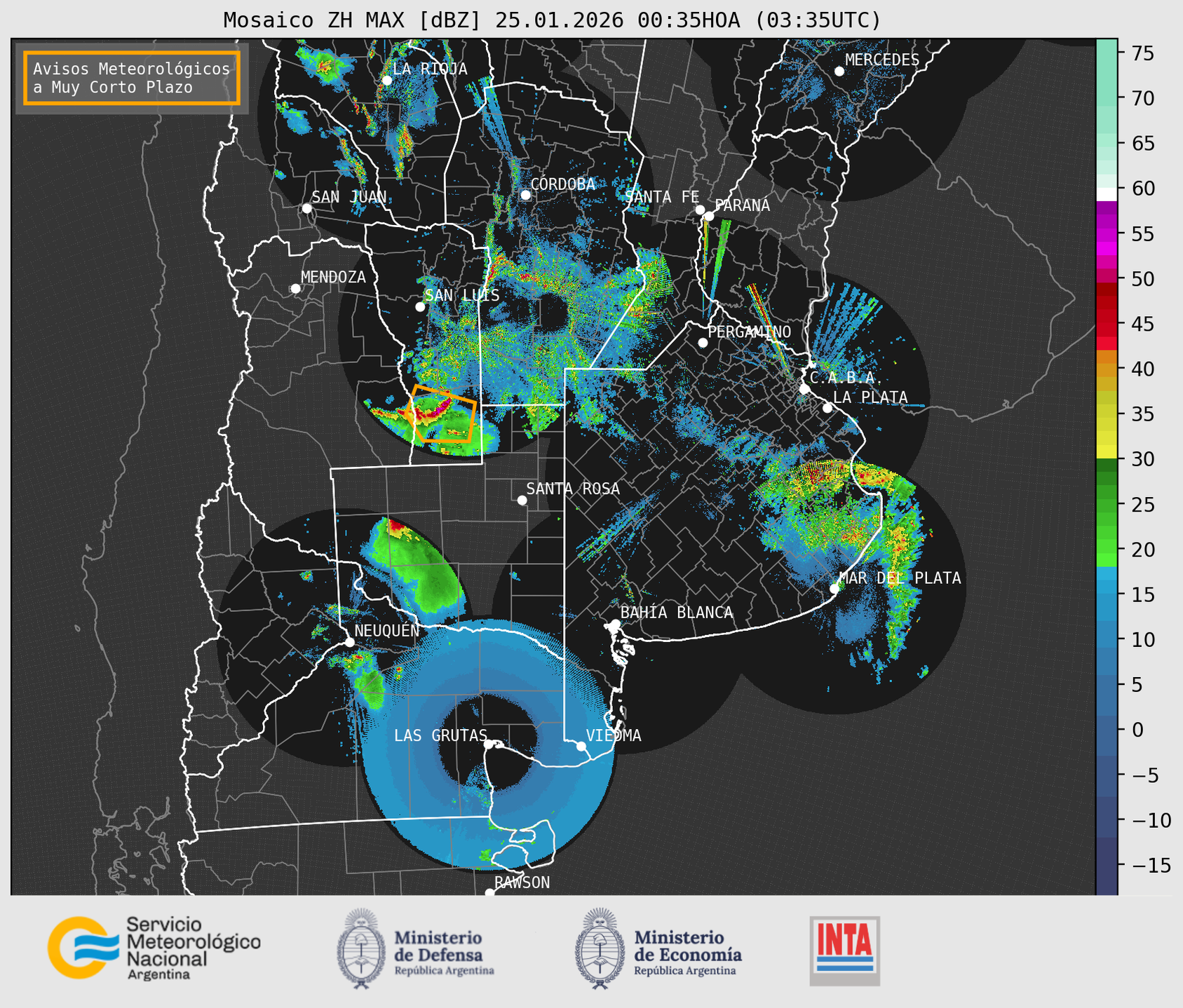
Task: Click the Avisos Meteorológicos a Muy Corto Plazo legend box
Action: (132, 78)
